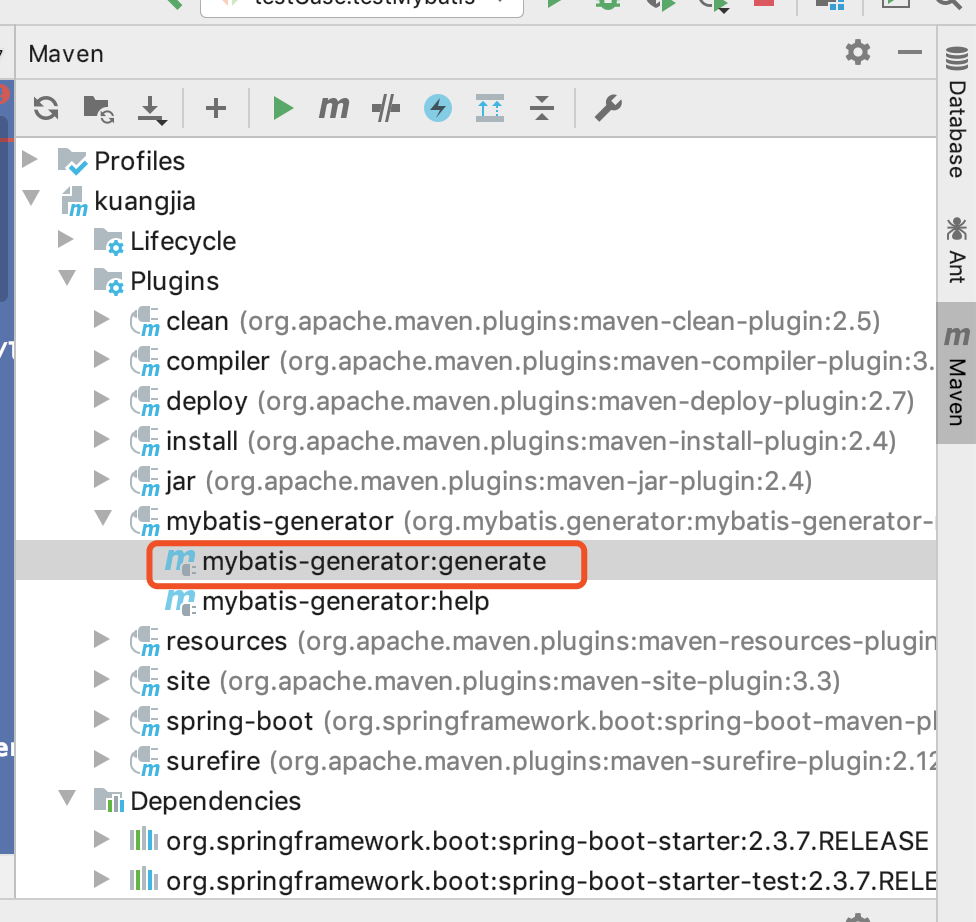The height and width of the screenshot is (922, 976).
Task: Expand the install plugin node
Action: point(101,440)
